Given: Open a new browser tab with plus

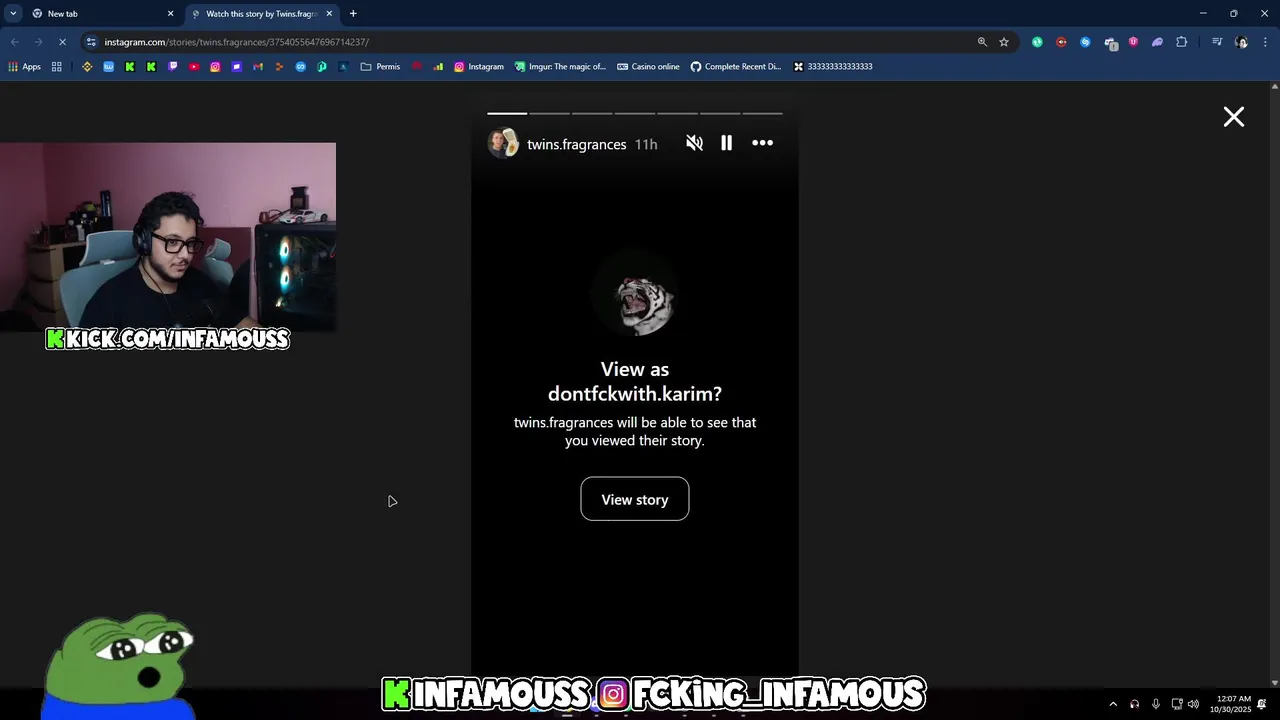Looking at the screenshot, I should 353,14.
